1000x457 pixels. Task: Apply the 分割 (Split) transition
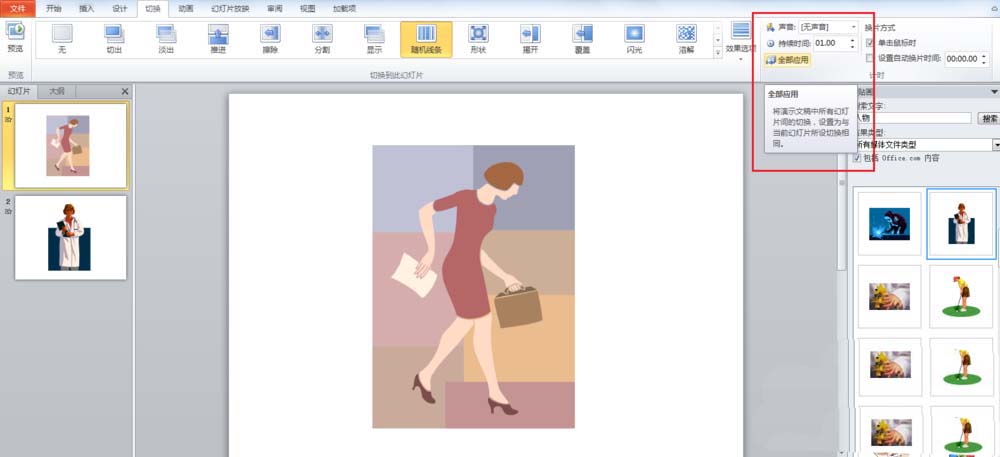pos(323,39)
